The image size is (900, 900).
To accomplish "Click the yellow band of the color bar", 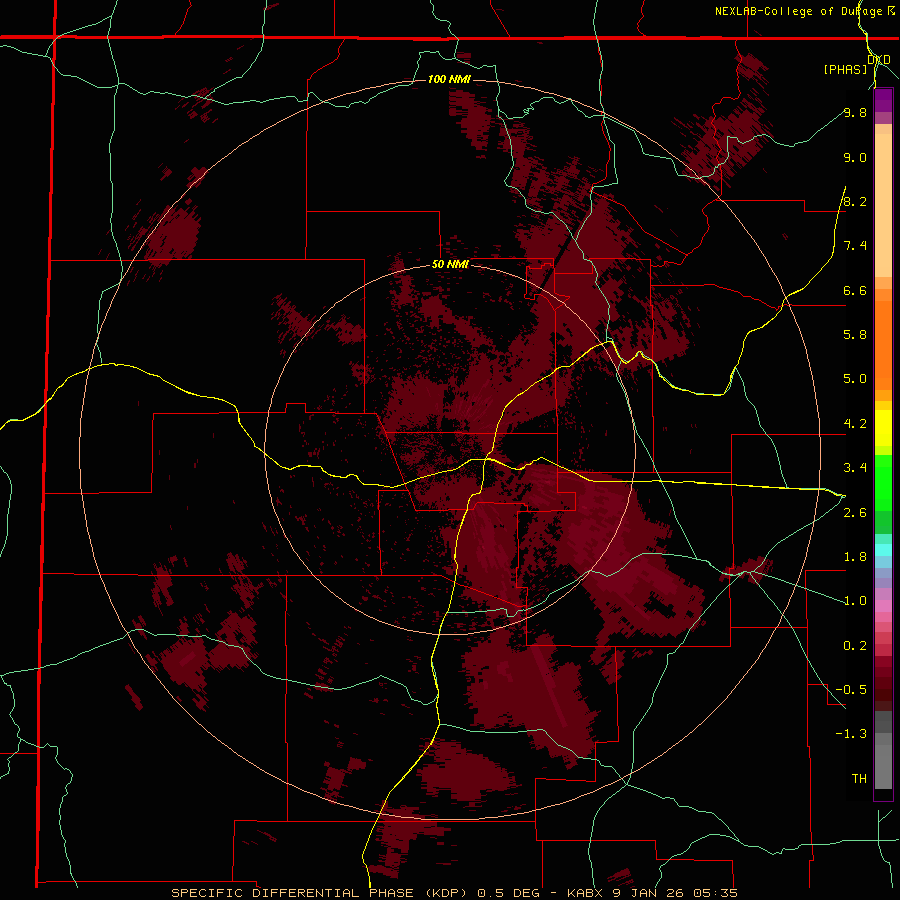I will 883,428.
